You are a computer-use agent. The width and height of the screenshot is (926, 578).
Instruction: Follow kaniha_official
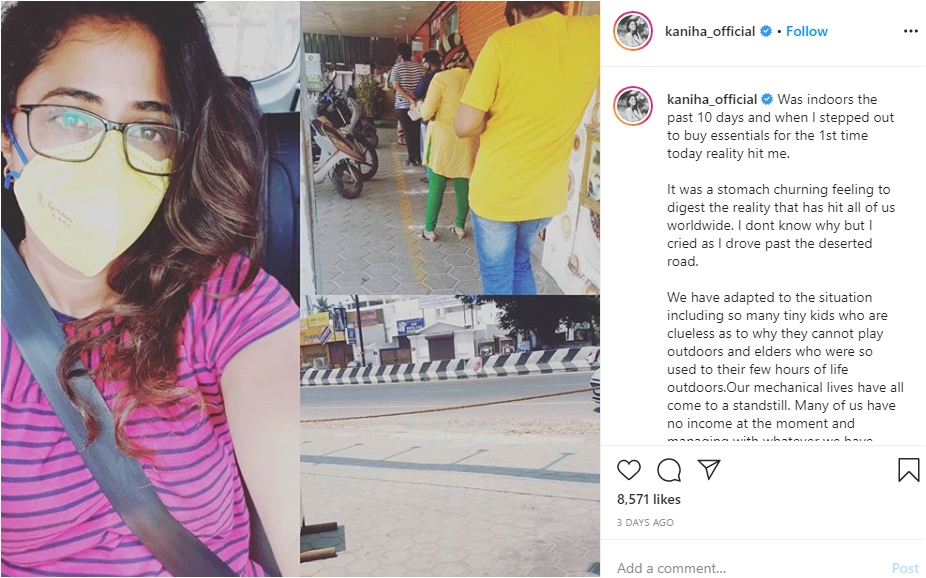point(807,31)
